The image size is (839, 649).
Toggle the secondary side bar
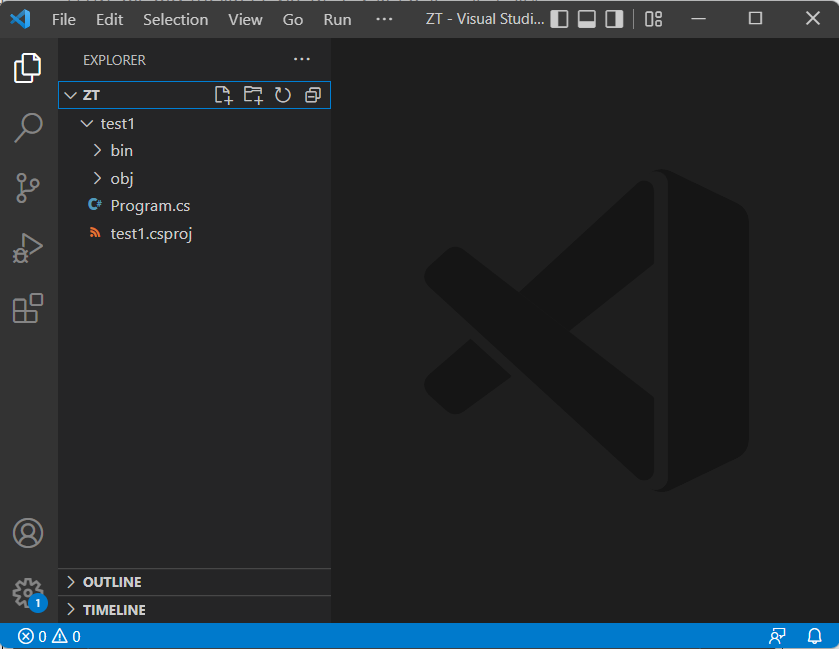614,19
